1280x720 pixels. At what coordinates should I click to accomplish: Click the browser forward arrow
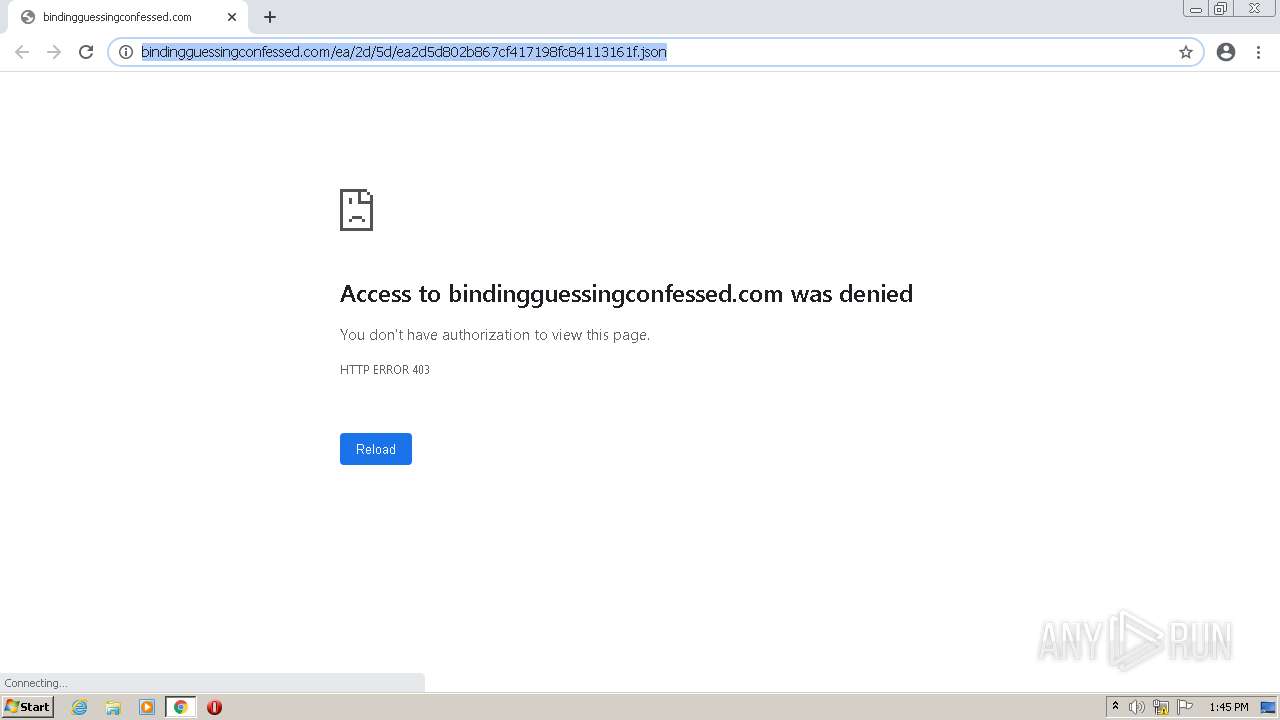click(54, 52)
